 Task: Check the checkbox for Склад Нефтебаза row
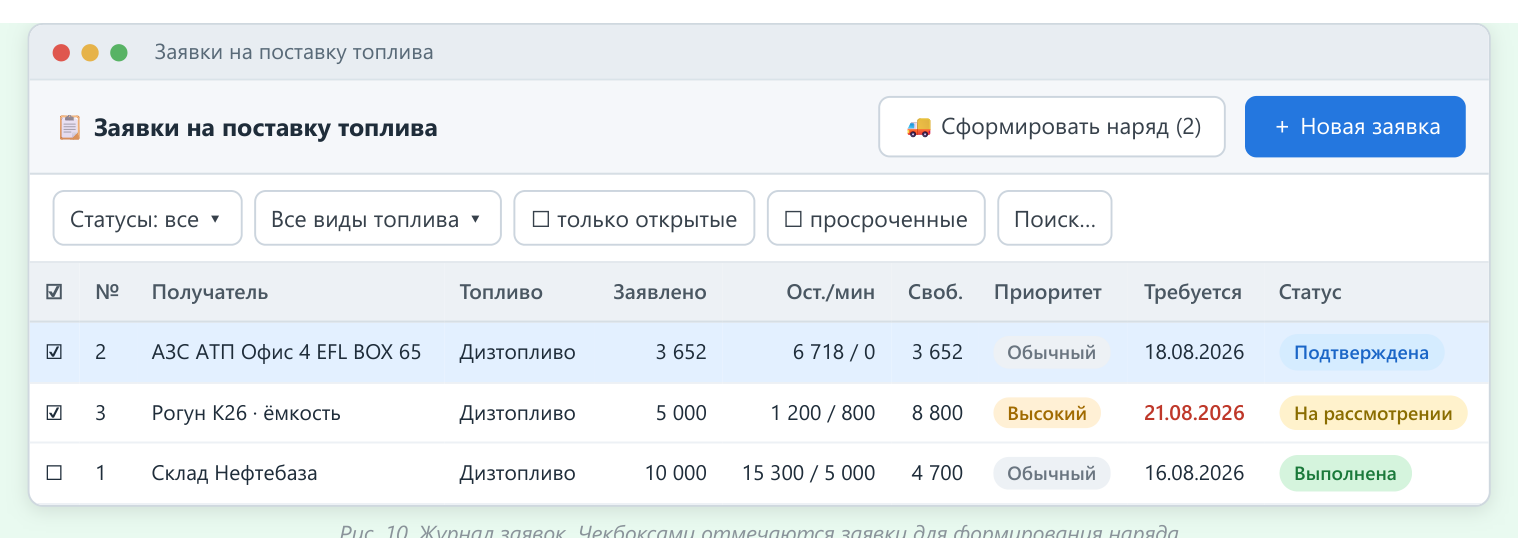coord(54,473)
